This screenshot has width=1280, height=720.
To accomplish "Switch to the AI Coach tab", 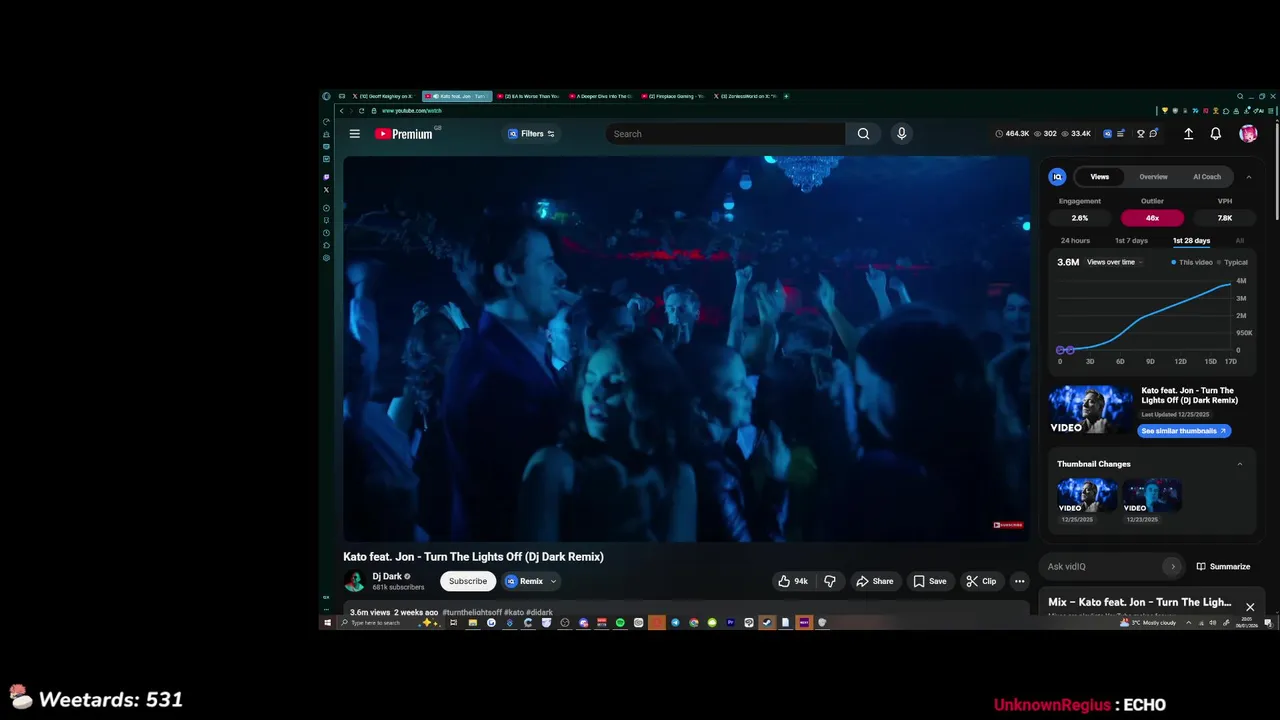I will [1207, 177].
